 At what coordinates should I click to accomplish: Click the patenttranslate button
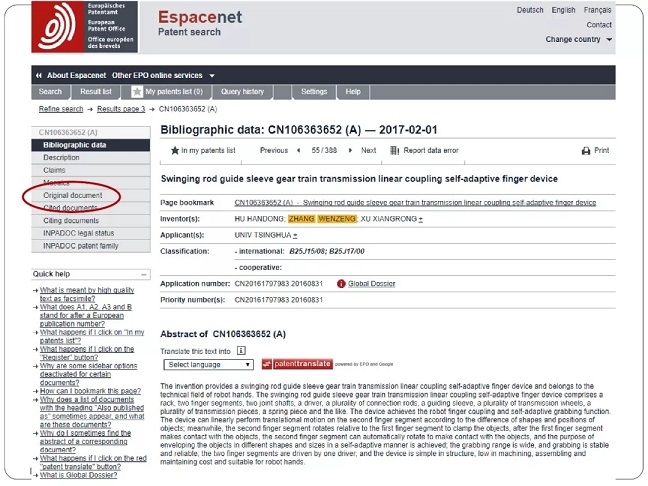[297, 364]
